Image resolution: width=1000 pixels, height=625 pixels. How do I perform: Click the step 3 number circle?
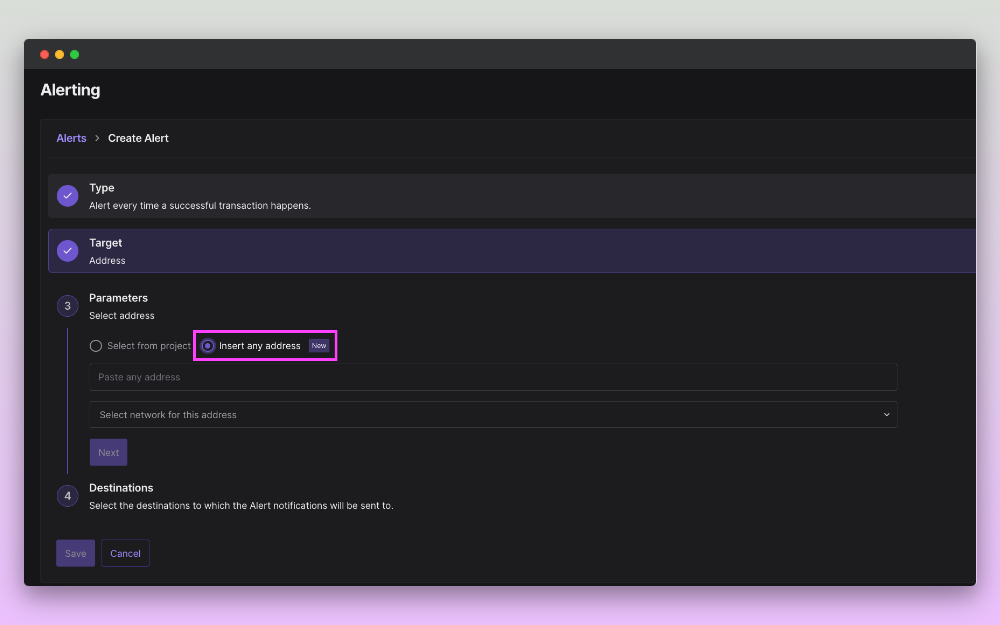point(67,306)
